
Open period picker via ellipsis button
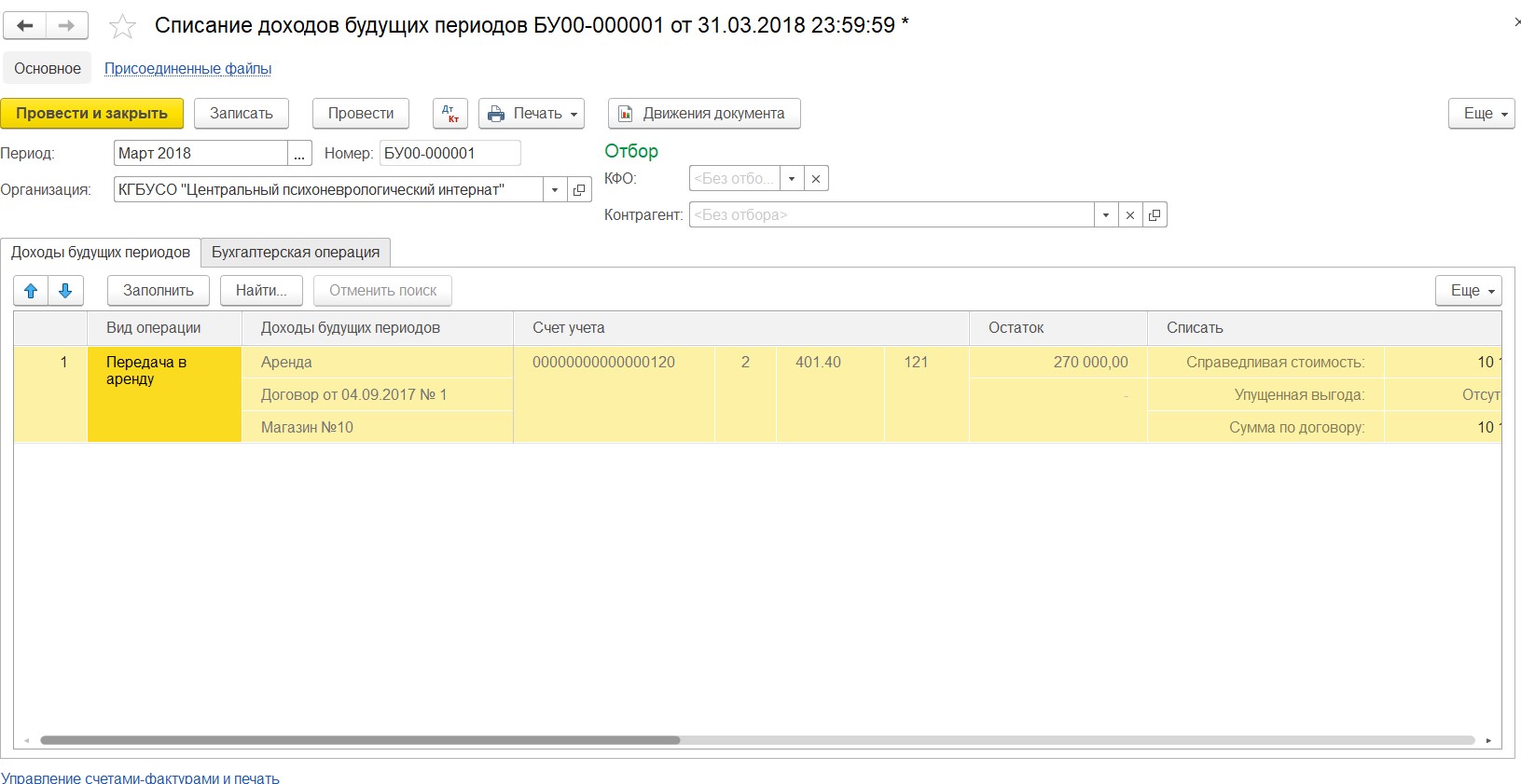pos(299,154)
